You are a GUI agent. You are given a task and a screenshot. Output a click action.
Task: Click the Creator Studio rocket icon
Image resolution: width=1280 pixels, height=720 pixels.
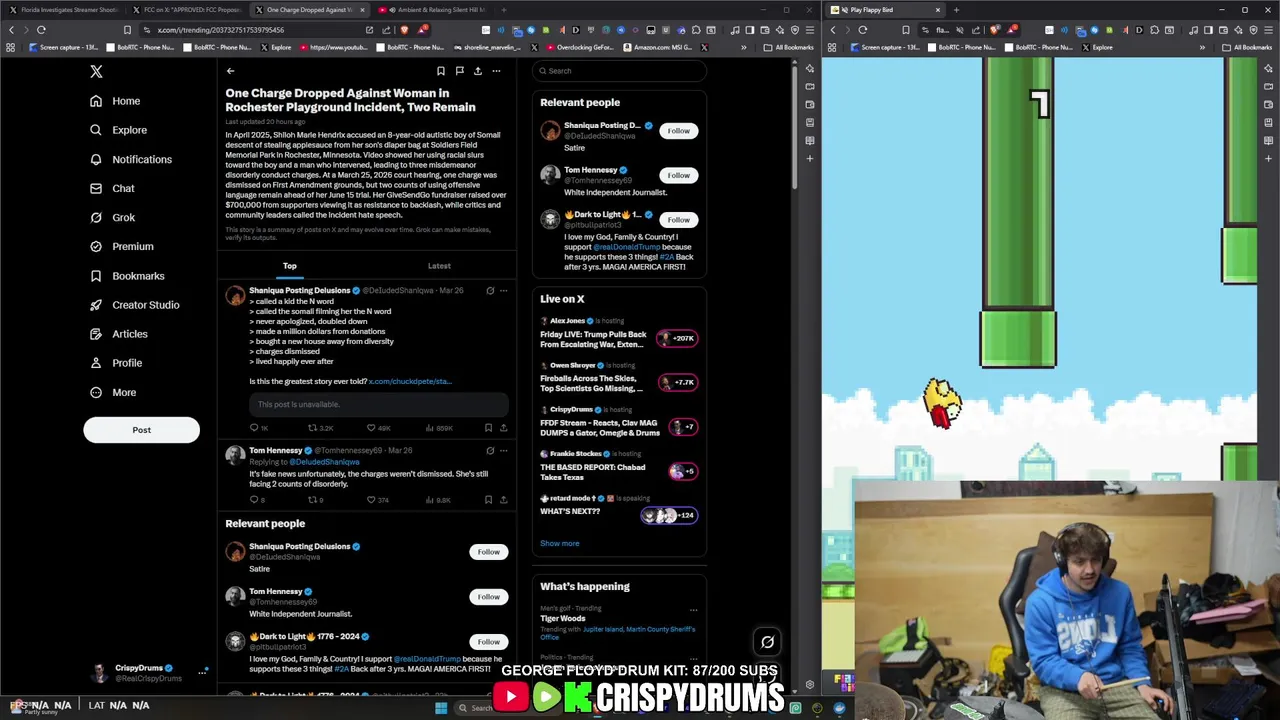96,305
